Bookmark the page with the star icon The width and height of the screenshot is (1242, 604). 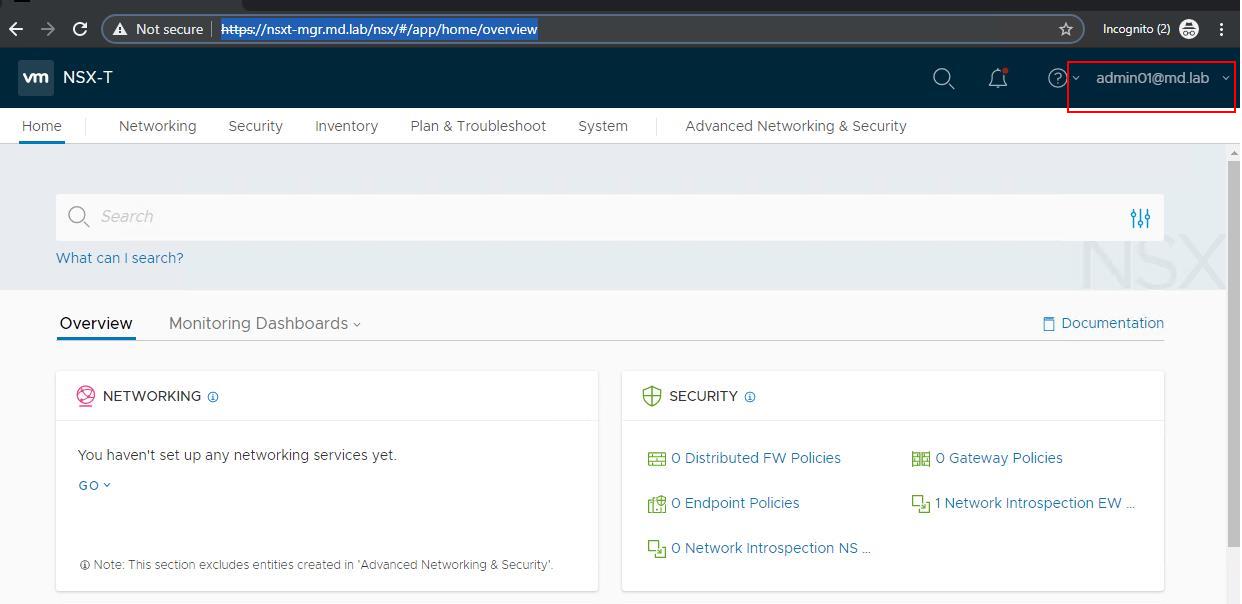click(1066, 29)
